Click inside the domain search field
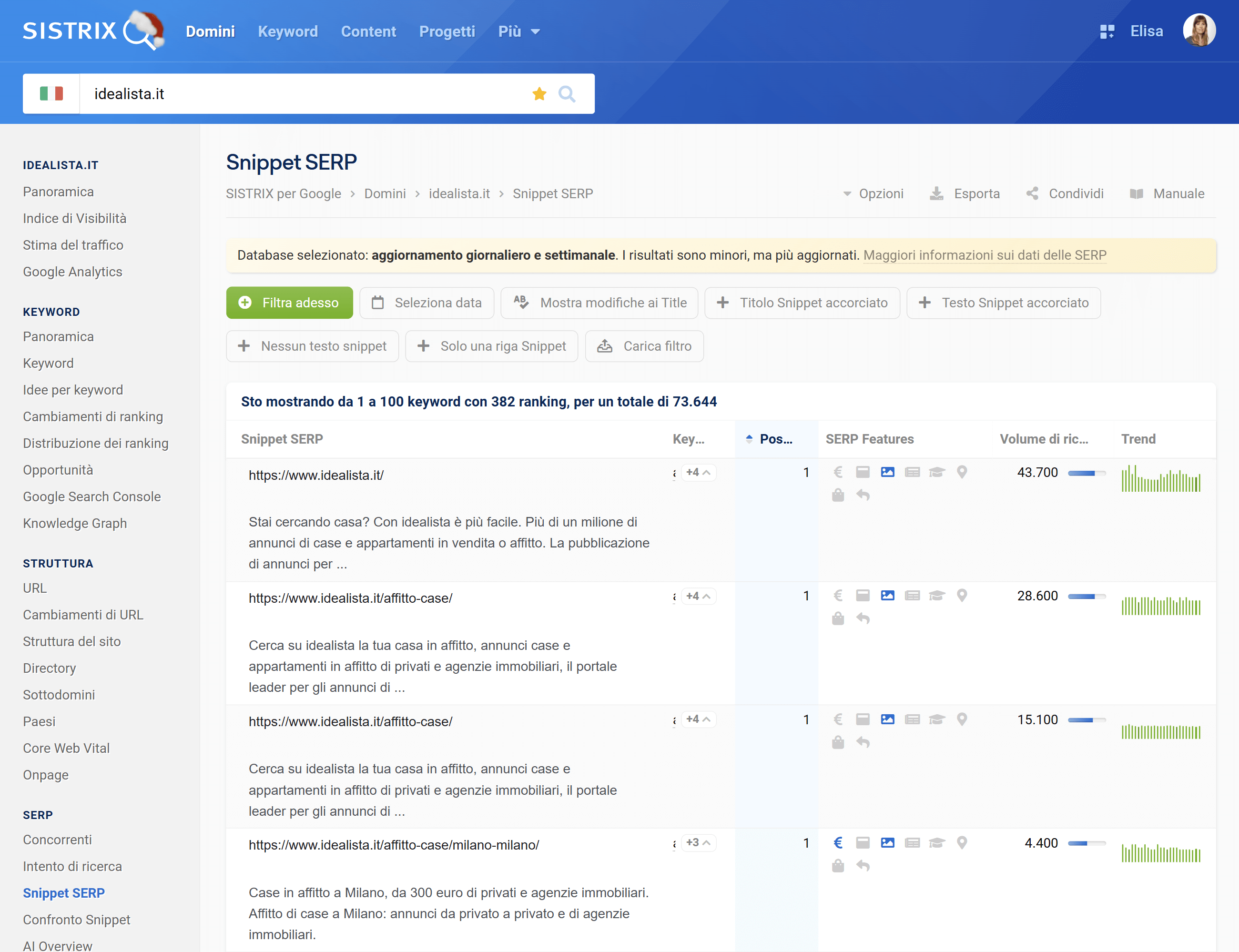Screen dimensions: 1239x952 click(x=284, y=93)
